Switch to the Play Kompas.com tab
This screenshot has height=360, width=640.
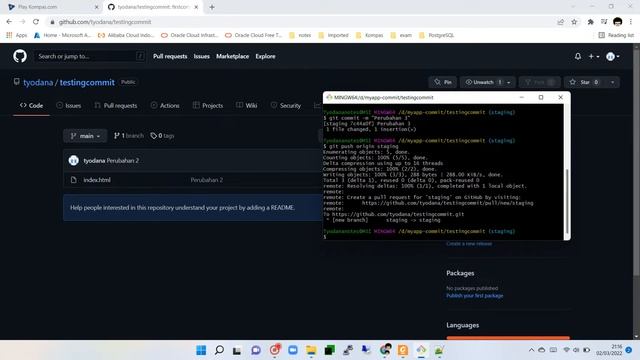click(52, 7)
